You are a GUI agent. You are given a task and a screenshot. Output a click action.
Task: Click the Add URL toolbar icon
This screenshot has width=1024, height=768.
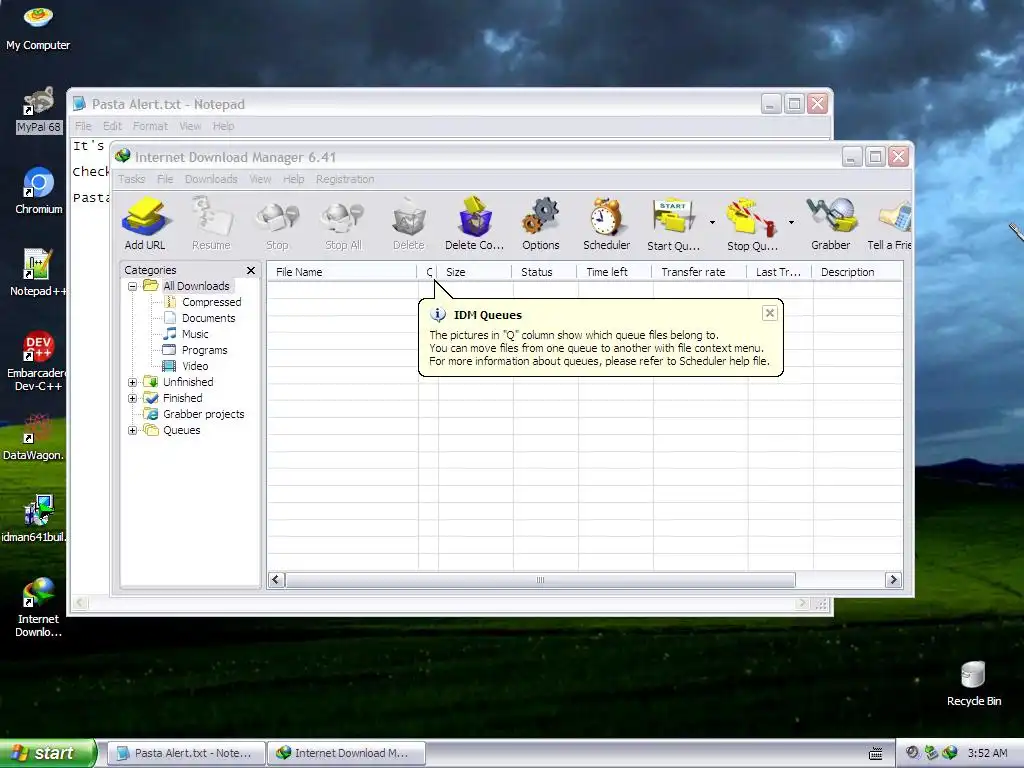(x=145, y=223)
